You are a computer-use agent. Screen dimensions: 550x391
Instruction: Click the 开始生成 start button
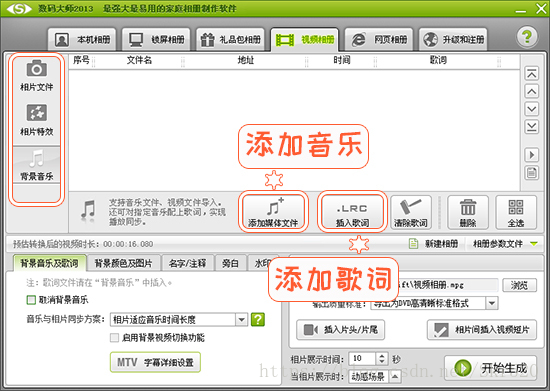(490, 368)
